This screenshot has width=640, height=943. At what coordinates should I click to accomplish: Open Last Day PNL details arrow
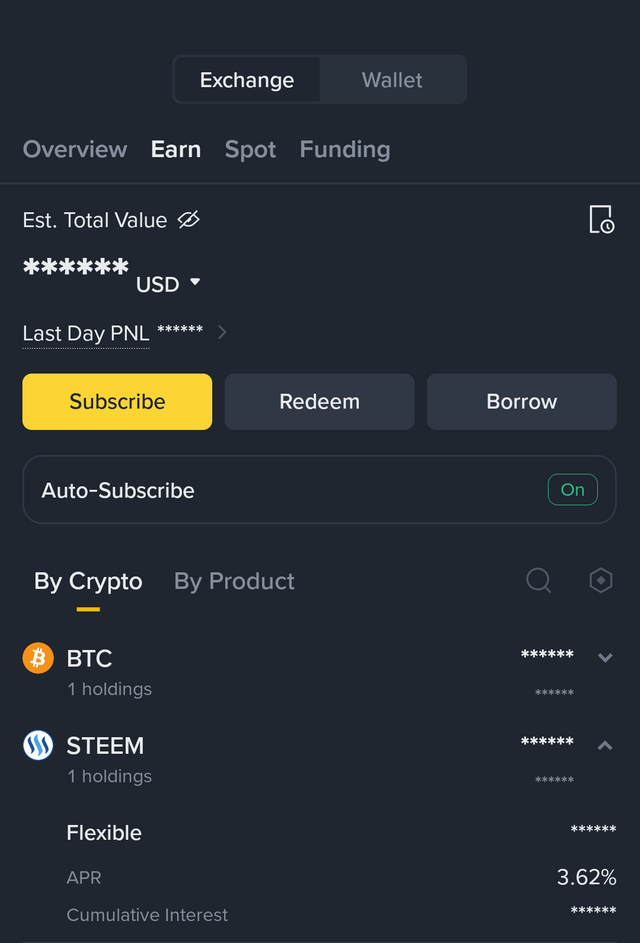click(222, 332)
